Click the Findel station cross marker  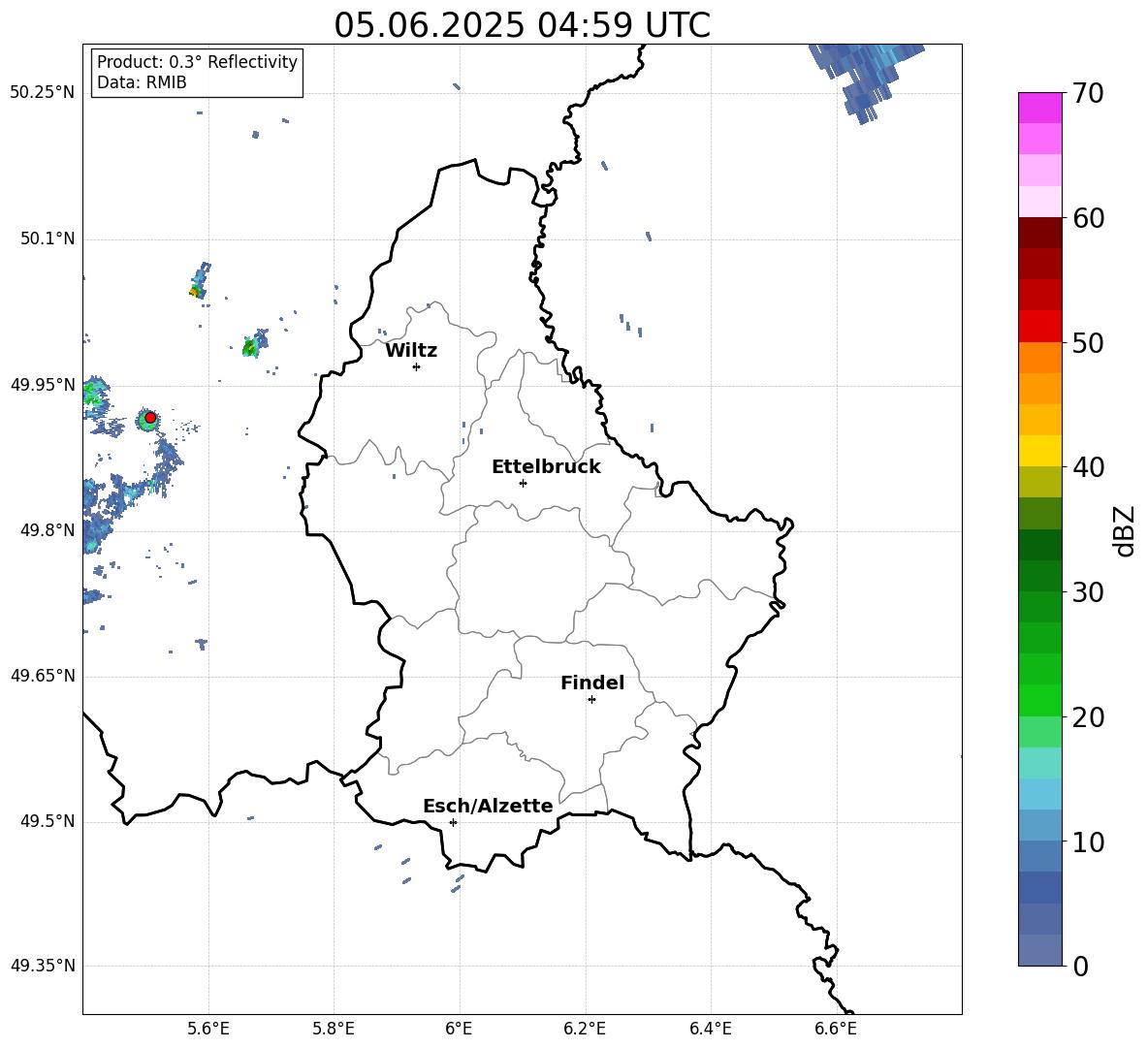pyautogui.click(x=591, y=700)
